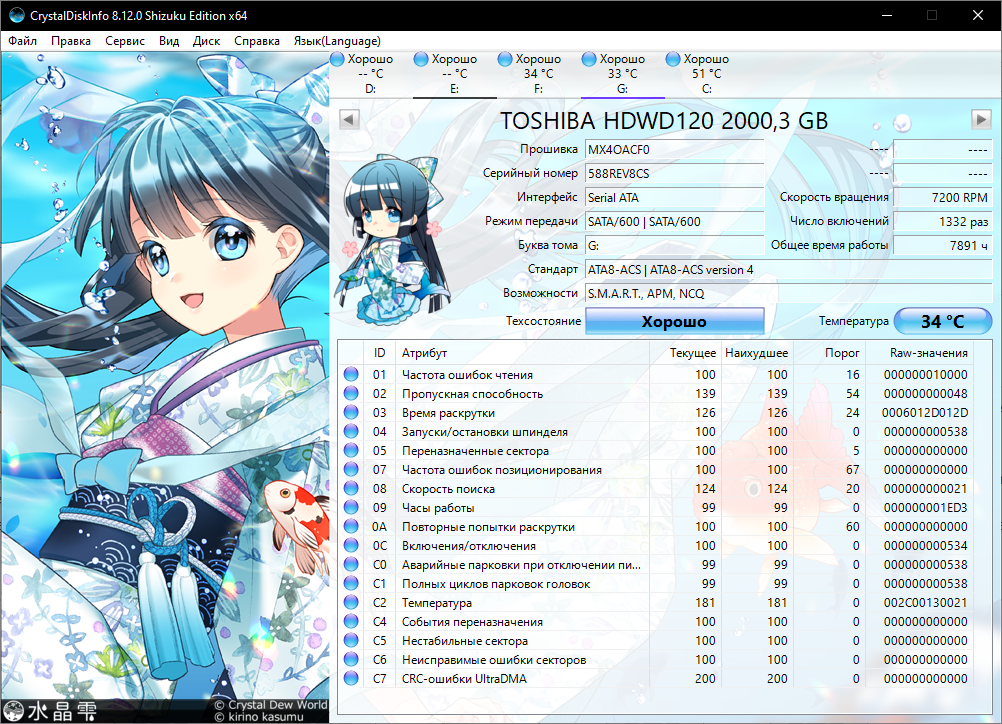The height and width of the screenshot is (724, 1002).
Task: Click status orb of attribute 05 row
Action: click(351, 451)
